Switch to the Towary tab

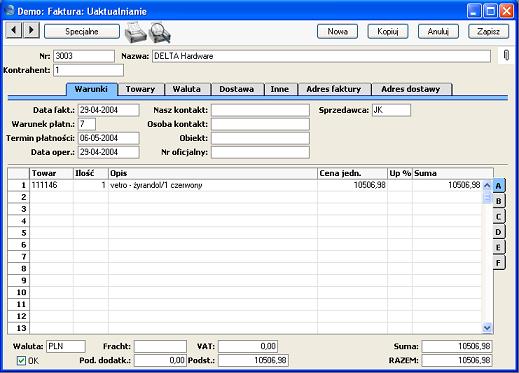click(141, 89)
